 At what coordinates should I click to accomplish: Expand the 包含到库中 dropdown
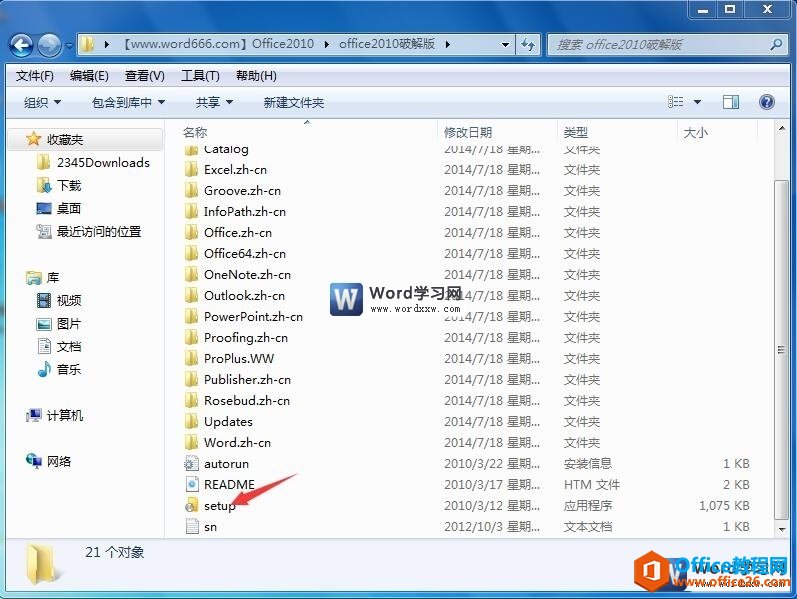(x=129, y=103)
